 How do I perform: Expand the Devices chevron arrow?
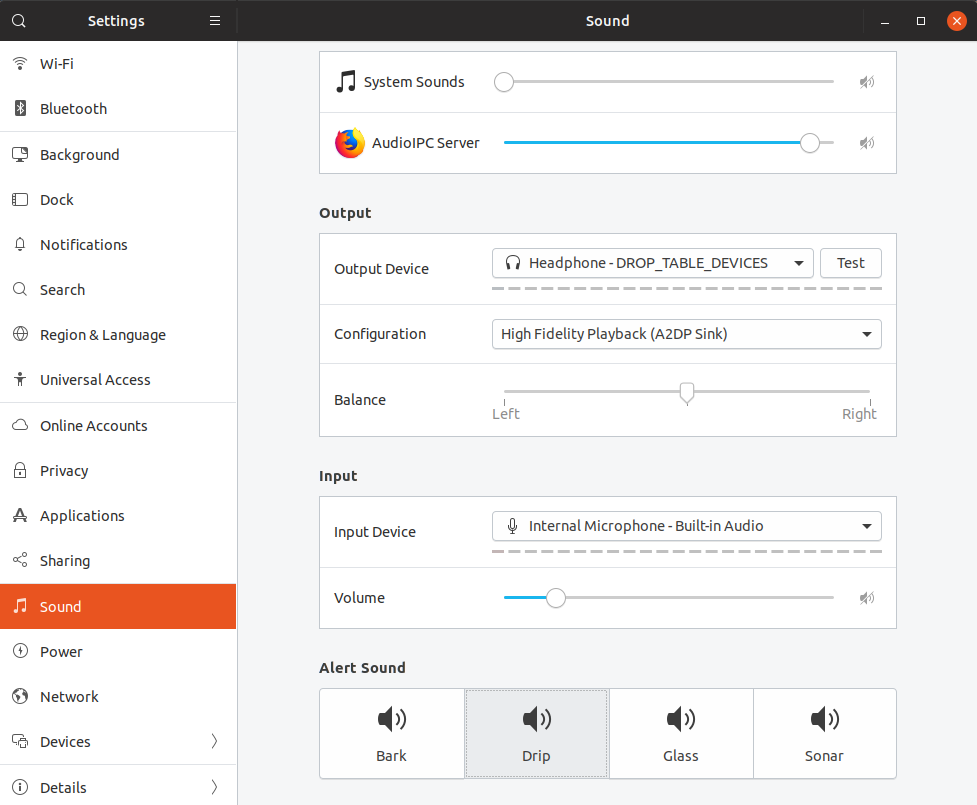(214, 741)
